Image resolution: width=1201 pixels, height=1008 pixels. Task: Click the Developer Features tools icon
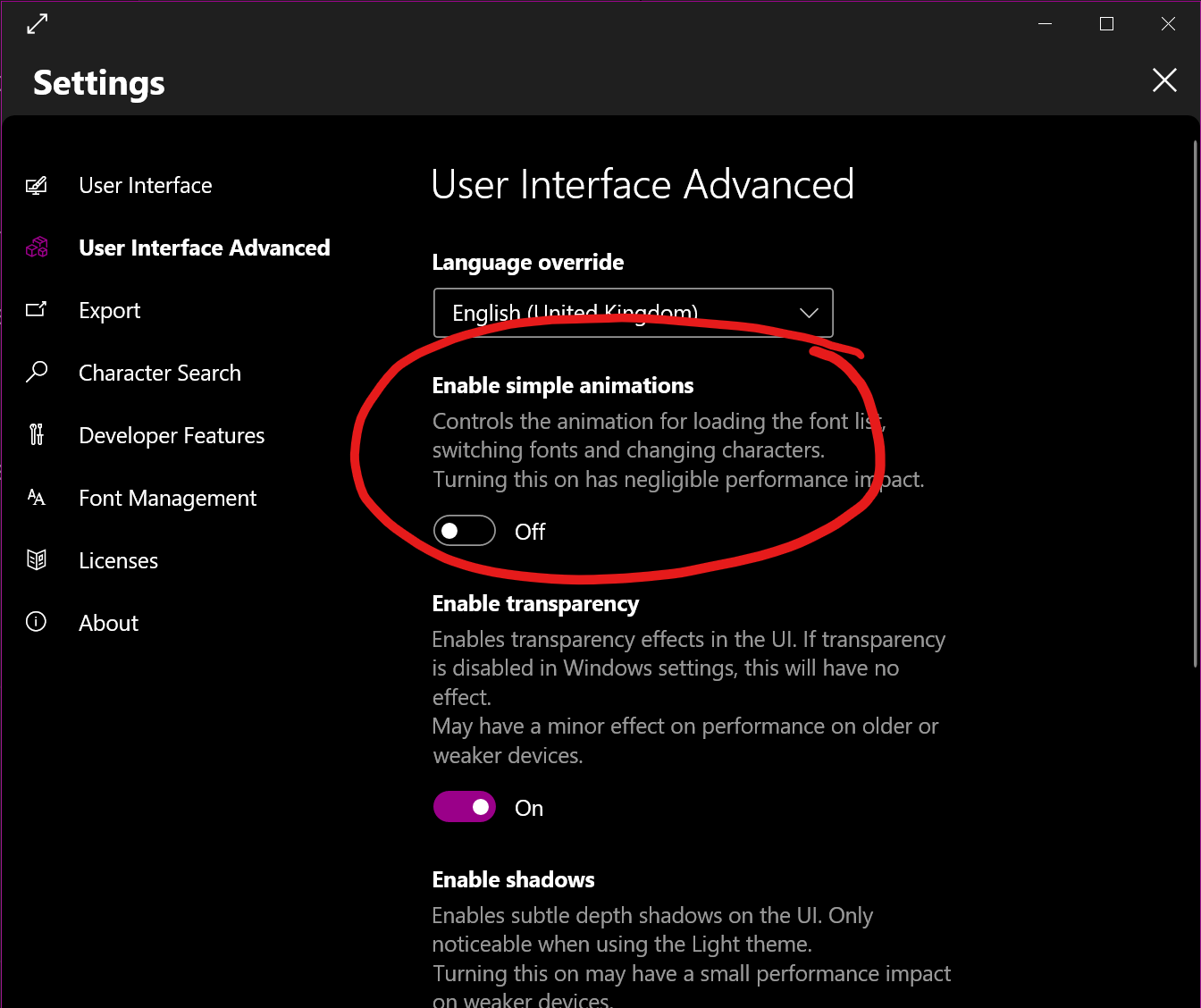[x=36, y=434]
